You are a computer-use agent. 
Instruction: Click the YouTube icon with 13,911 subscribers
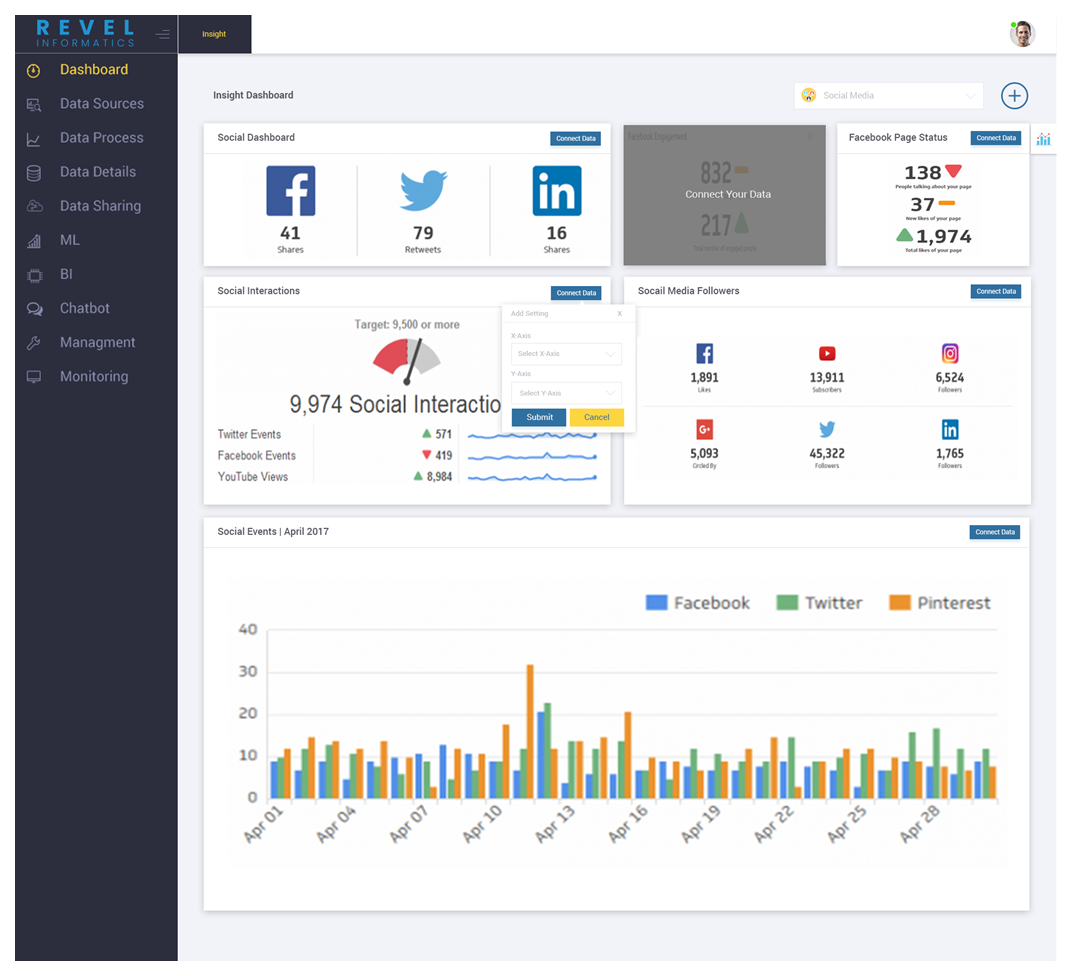tap(827, 353)
